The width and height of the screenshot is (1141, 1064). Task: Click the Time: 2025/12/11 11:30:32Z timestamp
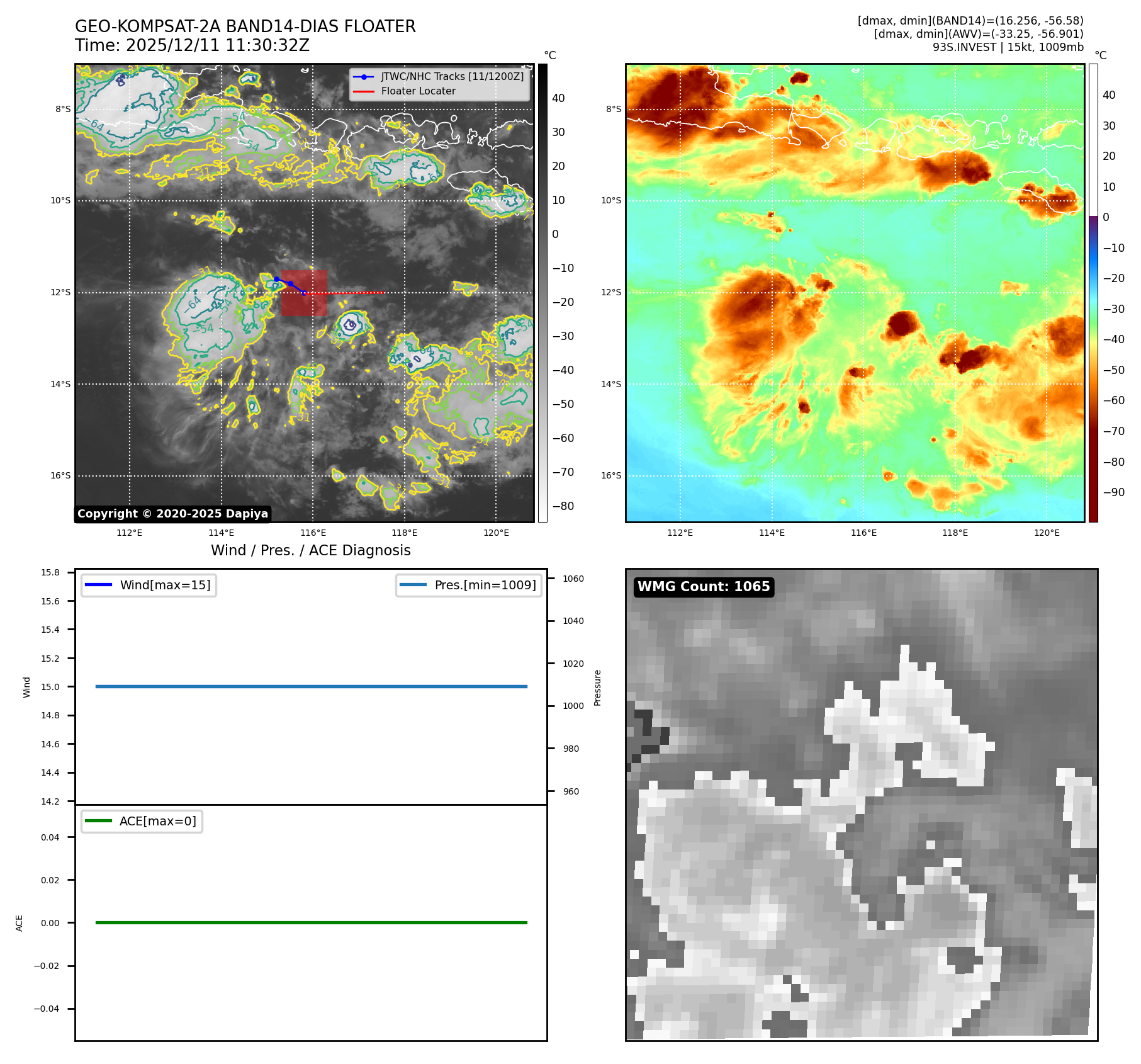(x=192, y=45)
